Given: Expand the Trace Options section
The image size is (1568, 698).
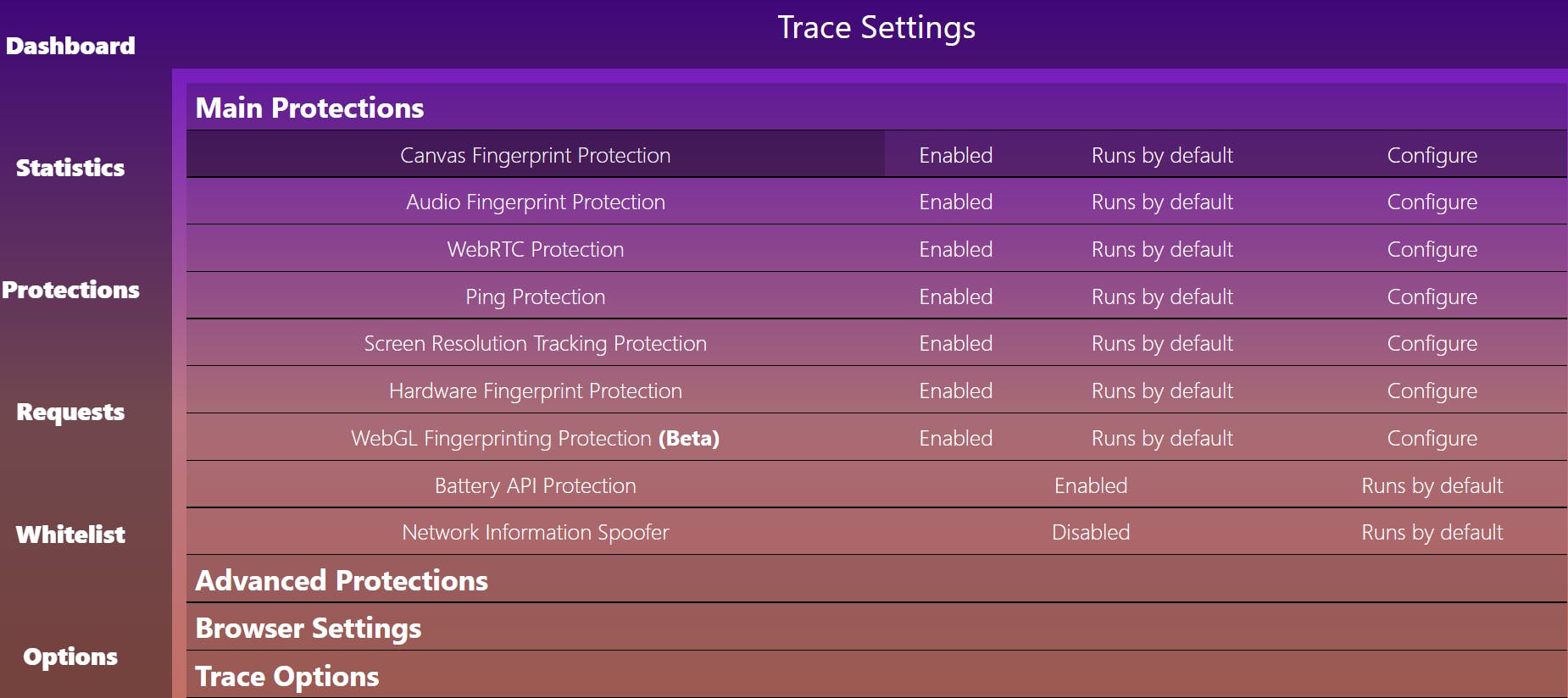Looking at the screenshot, I should (x=287, y=676).
